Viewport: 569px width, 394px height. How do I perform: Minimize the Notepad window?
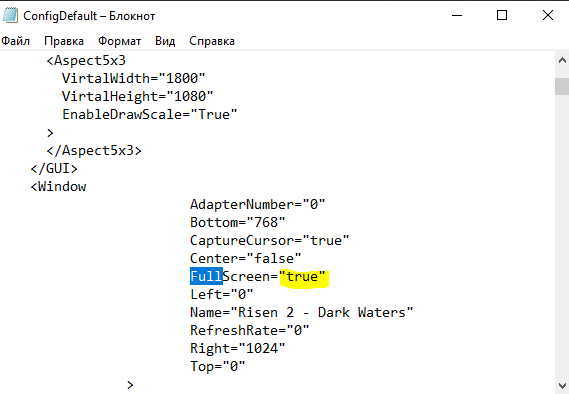click(x=457, y=16)
